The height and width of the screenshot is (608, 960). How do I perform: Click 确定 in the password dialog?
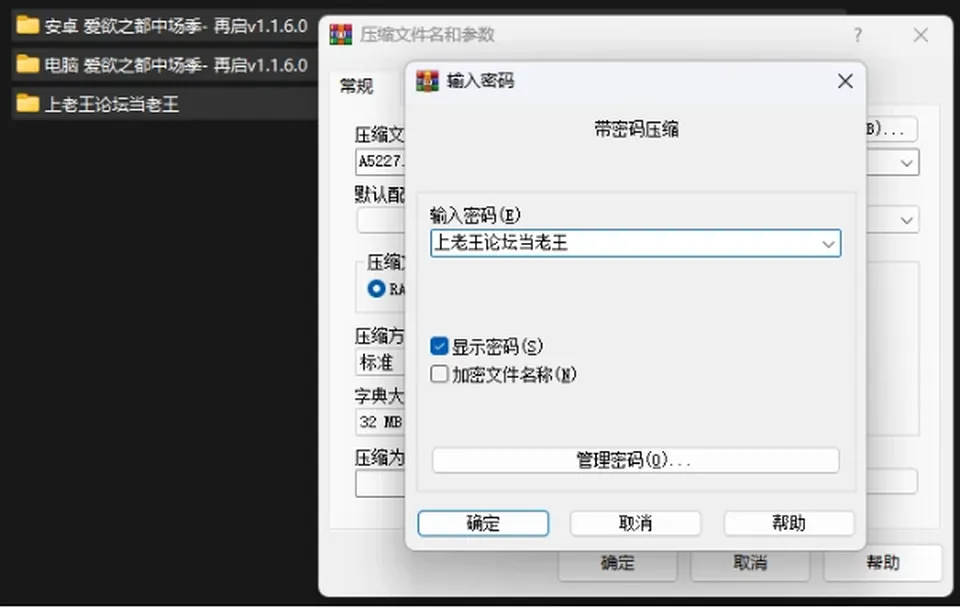coord(483,524)
